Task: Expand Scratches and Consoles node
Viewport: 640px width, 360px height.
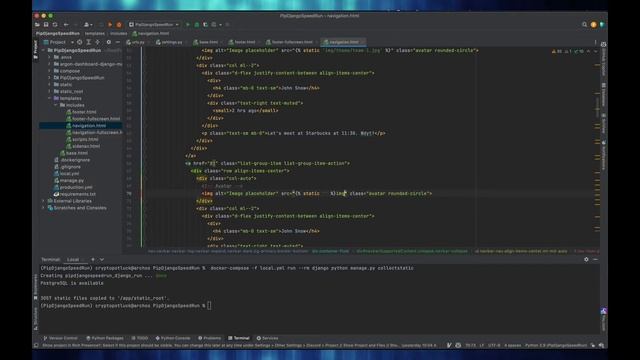Action: (43, 208)
